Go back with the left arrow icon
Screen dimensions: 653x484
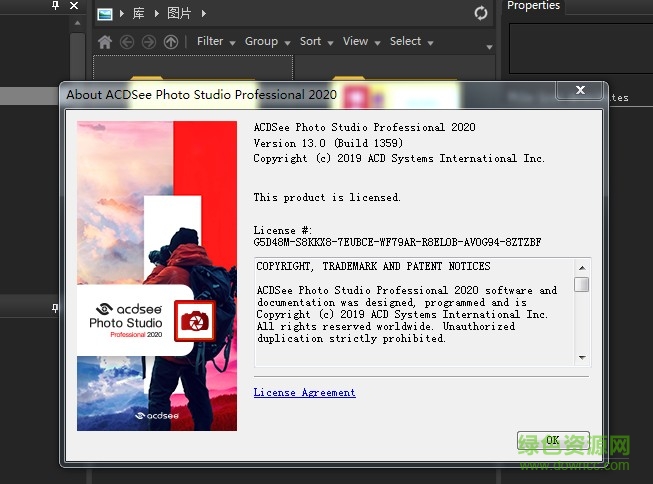(127, 42)
